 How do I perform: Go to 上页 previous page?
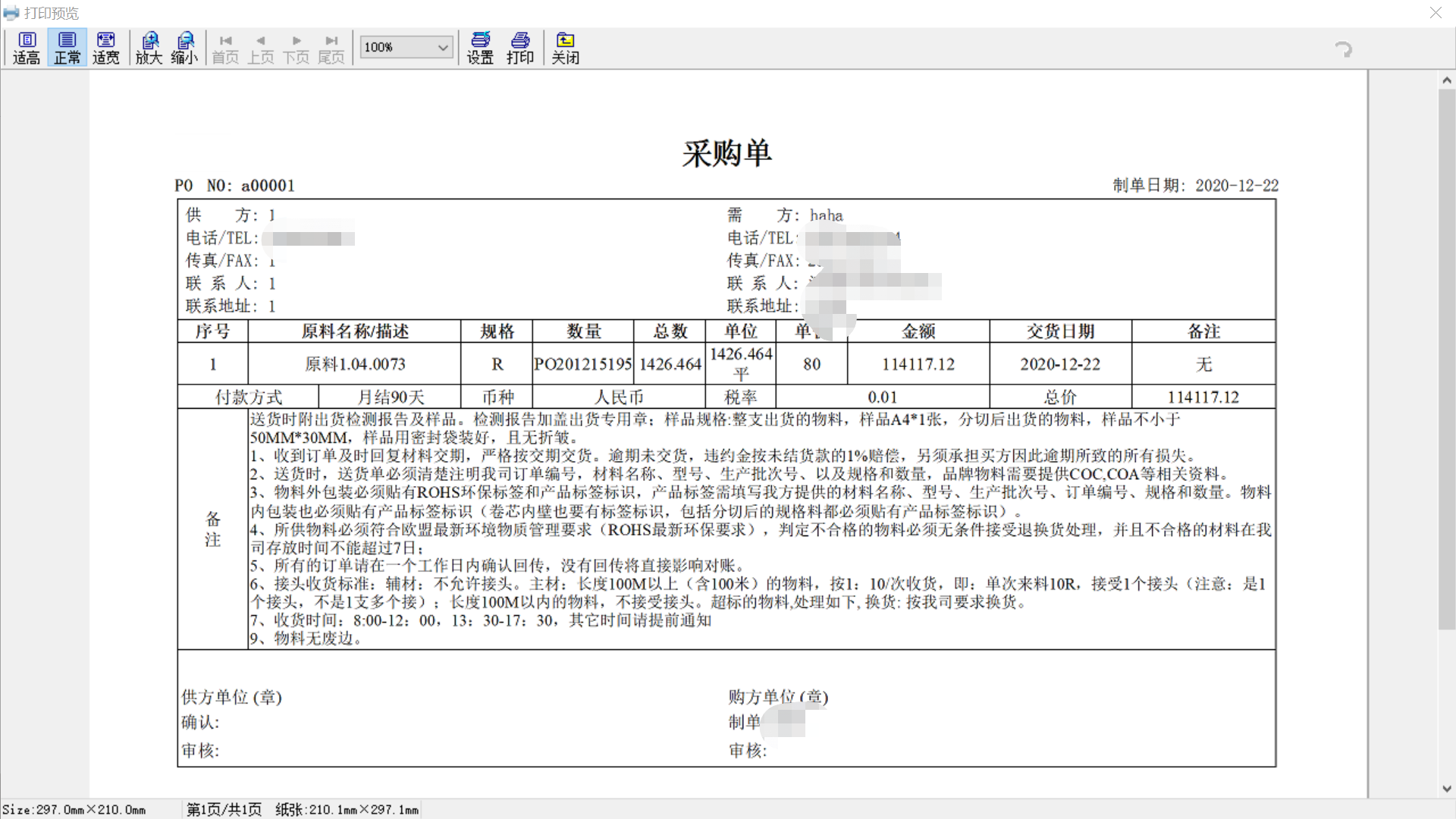261,49
